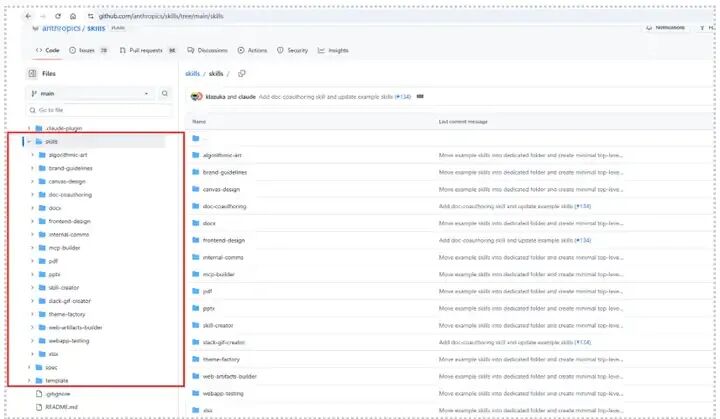Click parent directory folder icon
This screenshot has height=419, width=720.
[x=196, y=138]
